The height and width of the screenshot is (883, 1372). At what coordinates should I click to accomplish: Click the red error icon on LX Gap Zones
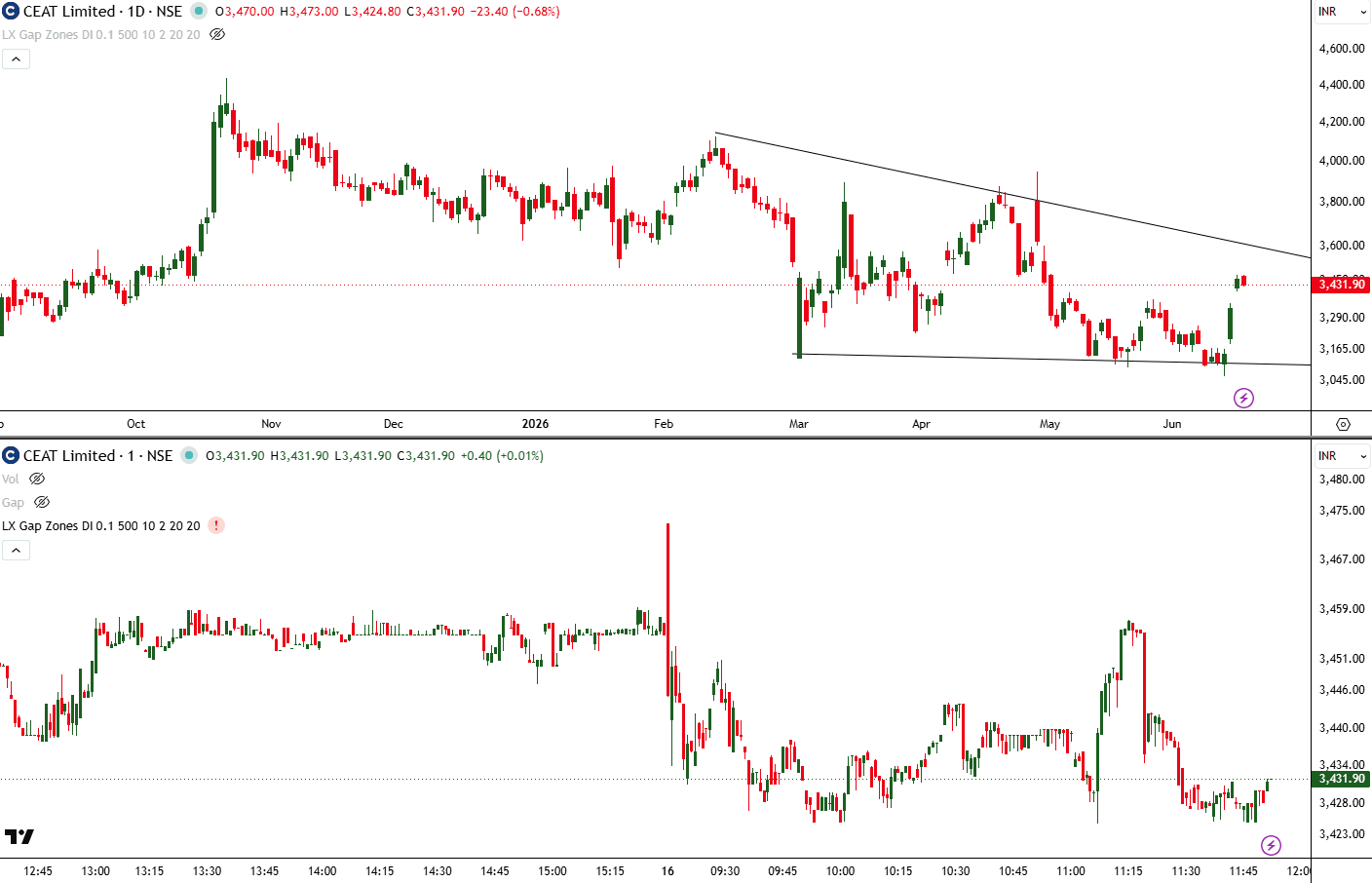(x=216, y=525)
